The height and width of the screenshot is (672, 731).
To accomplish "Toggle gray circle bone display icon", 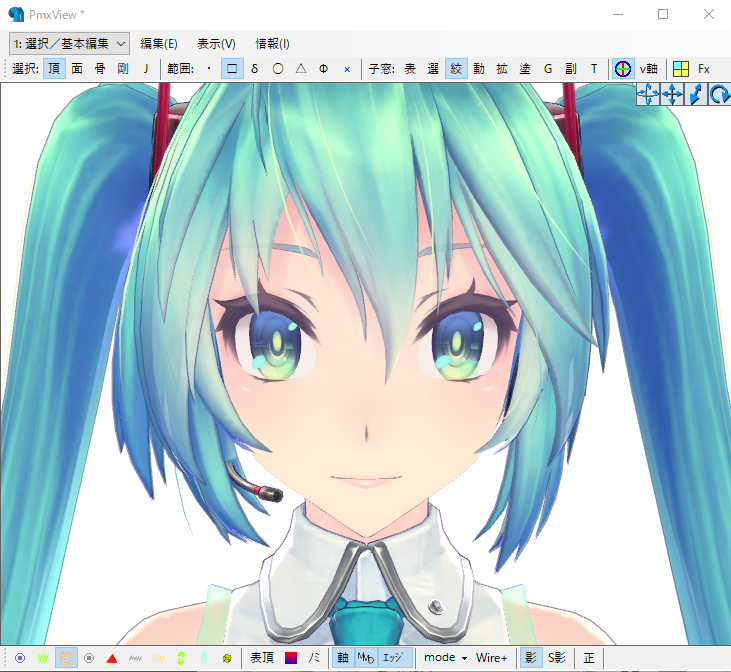I will coord(89,658).
